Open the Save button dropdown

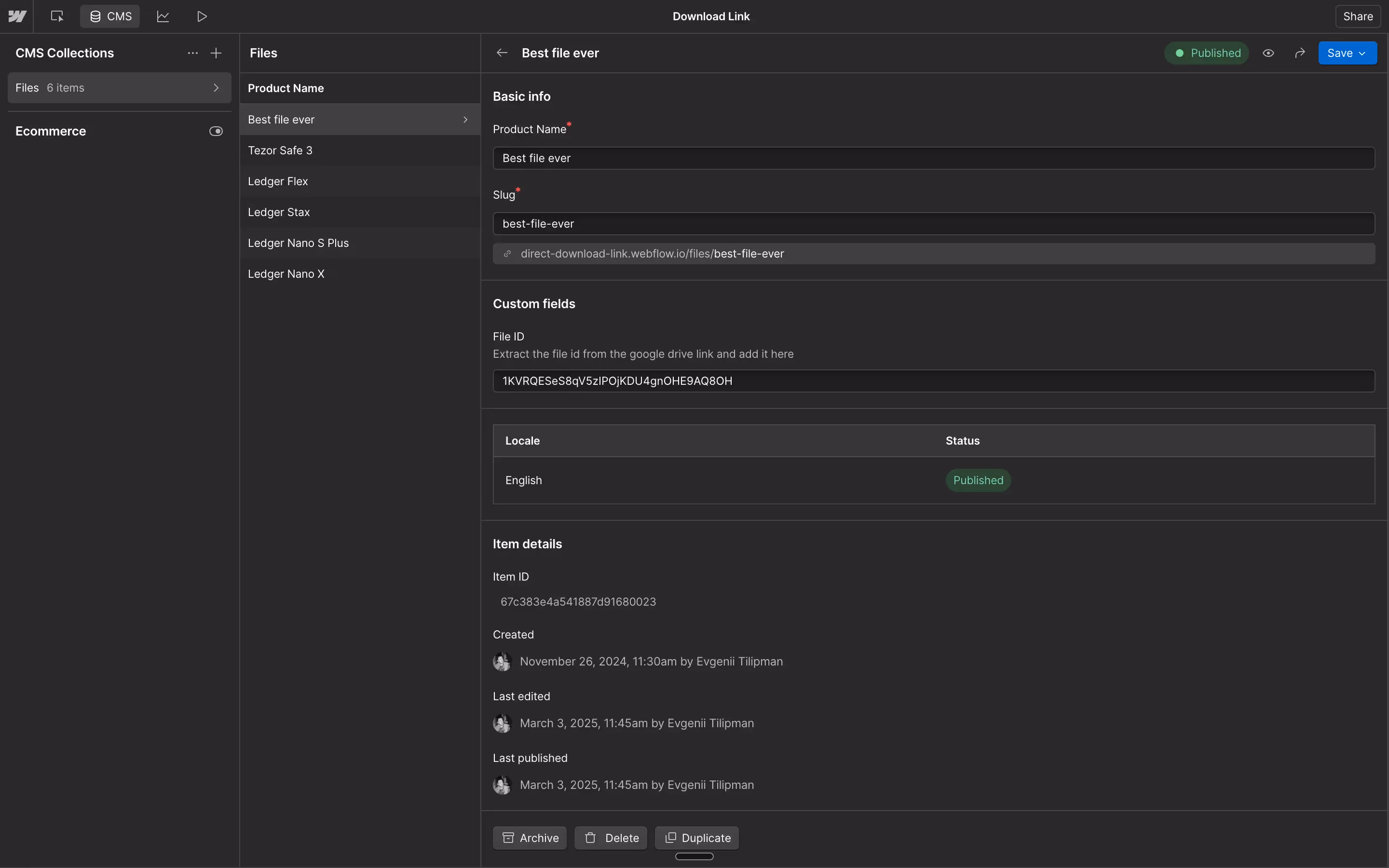1362,53
